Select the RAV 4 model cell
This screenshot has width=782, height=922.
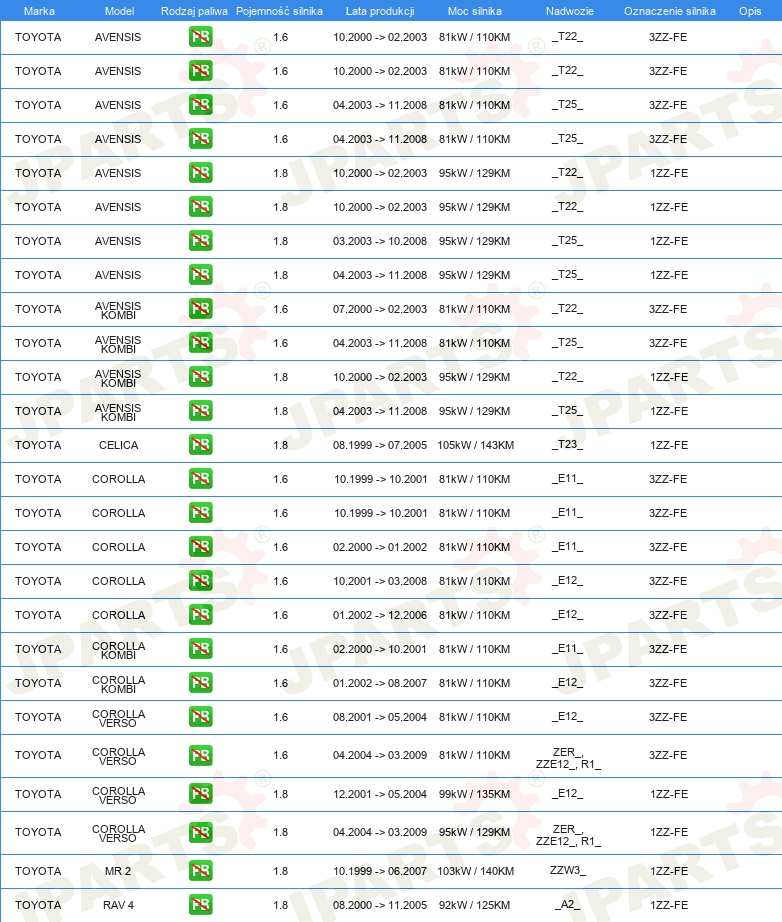tap(118, 905)
